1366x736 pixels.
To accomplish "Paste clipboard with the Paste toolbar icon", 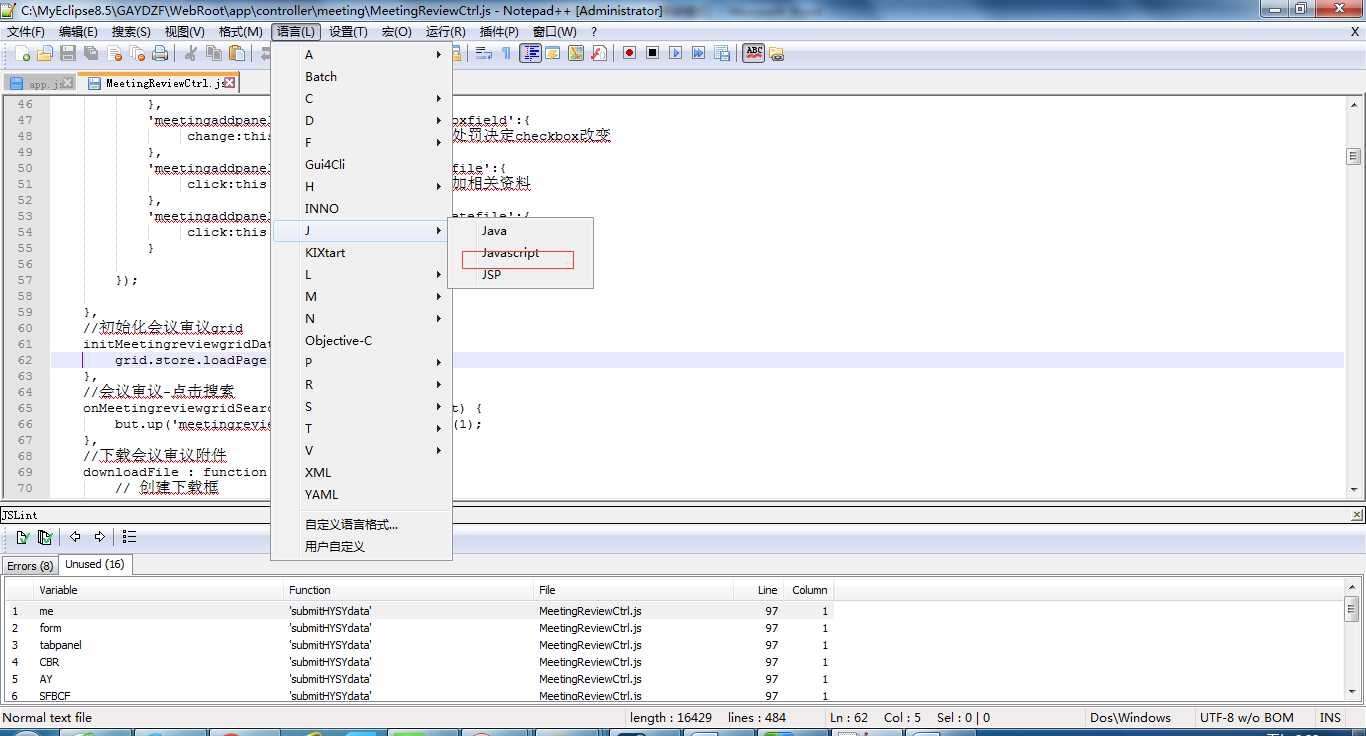I will (237, 53).
